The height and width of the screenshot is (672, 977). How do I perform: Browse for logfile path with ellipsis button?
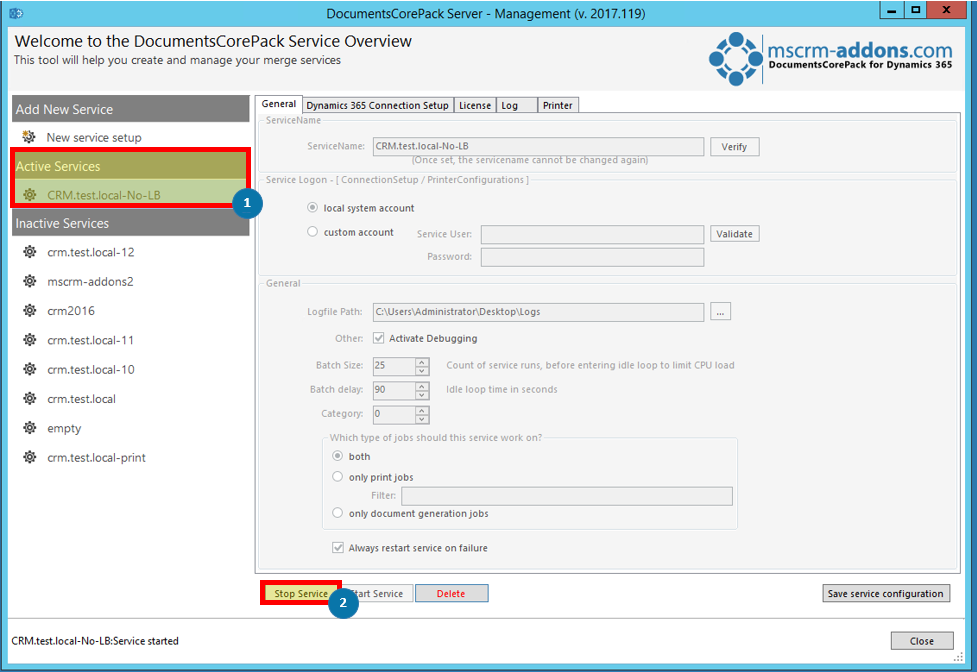(x=720, y=311)
